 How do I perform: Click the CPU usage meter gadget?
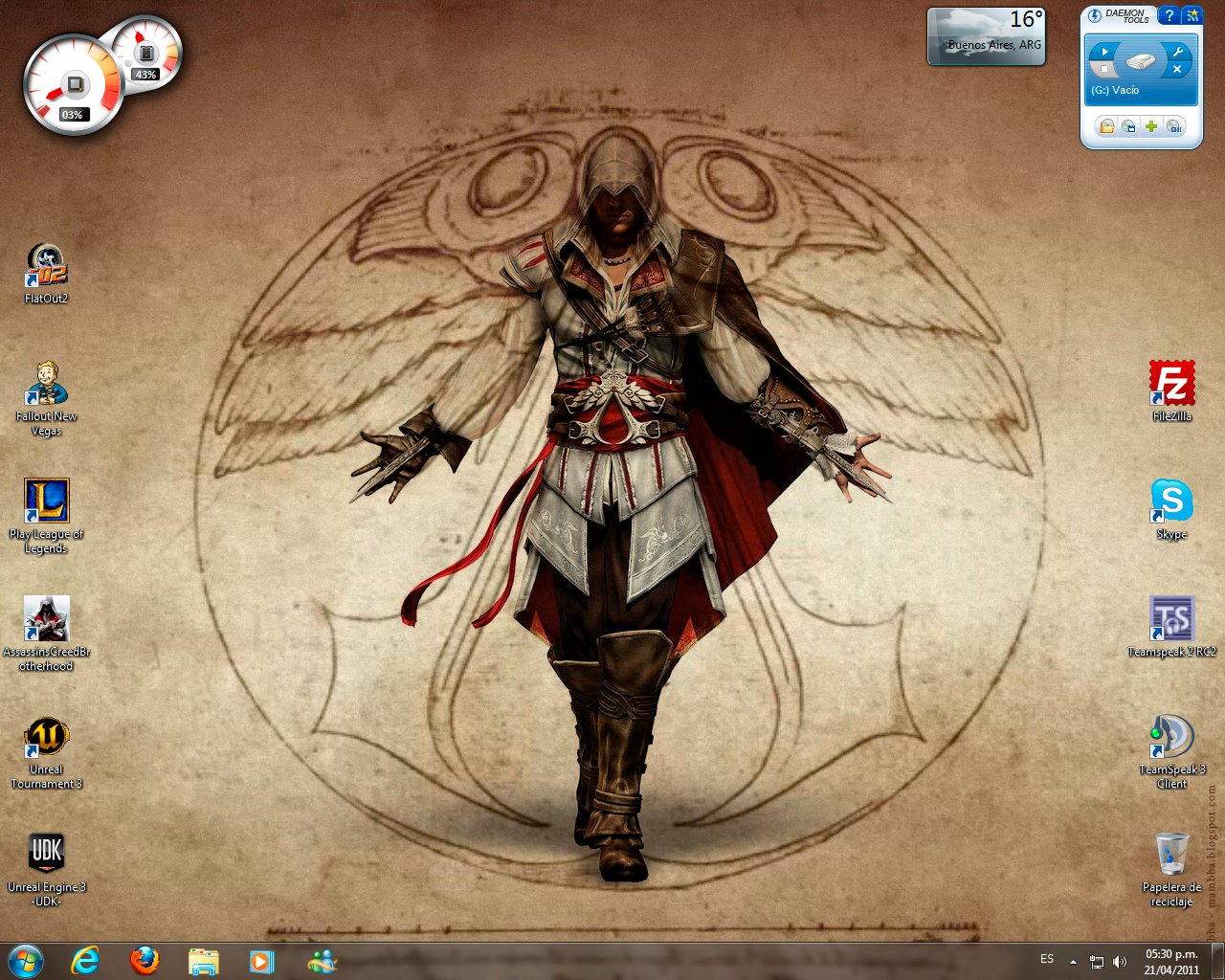(x=72, y=85)
